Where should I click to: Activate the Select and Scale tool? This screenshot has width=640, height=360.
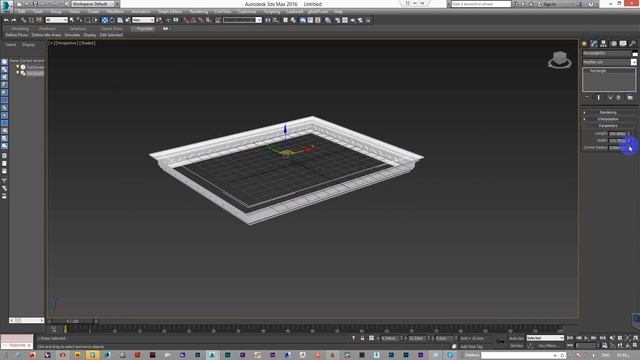120,20
